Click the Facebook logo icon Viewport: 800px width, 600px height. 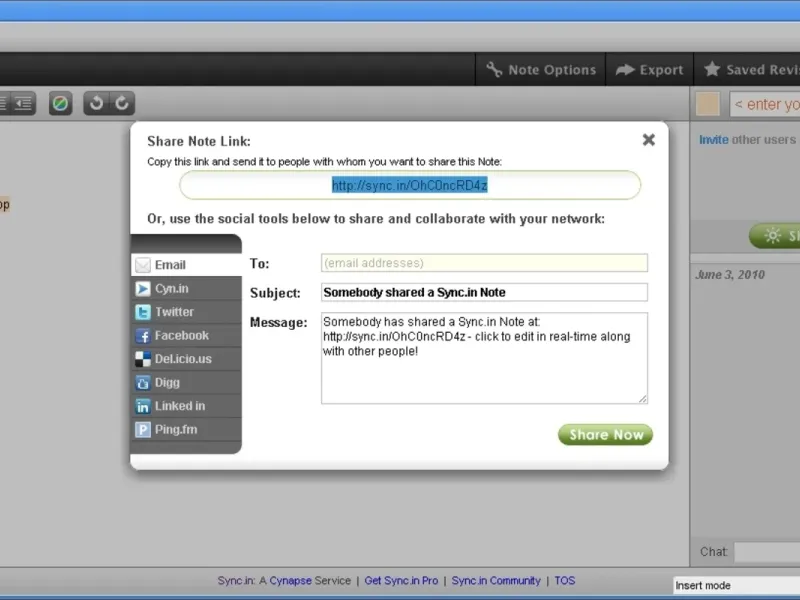tap(143, 336)
